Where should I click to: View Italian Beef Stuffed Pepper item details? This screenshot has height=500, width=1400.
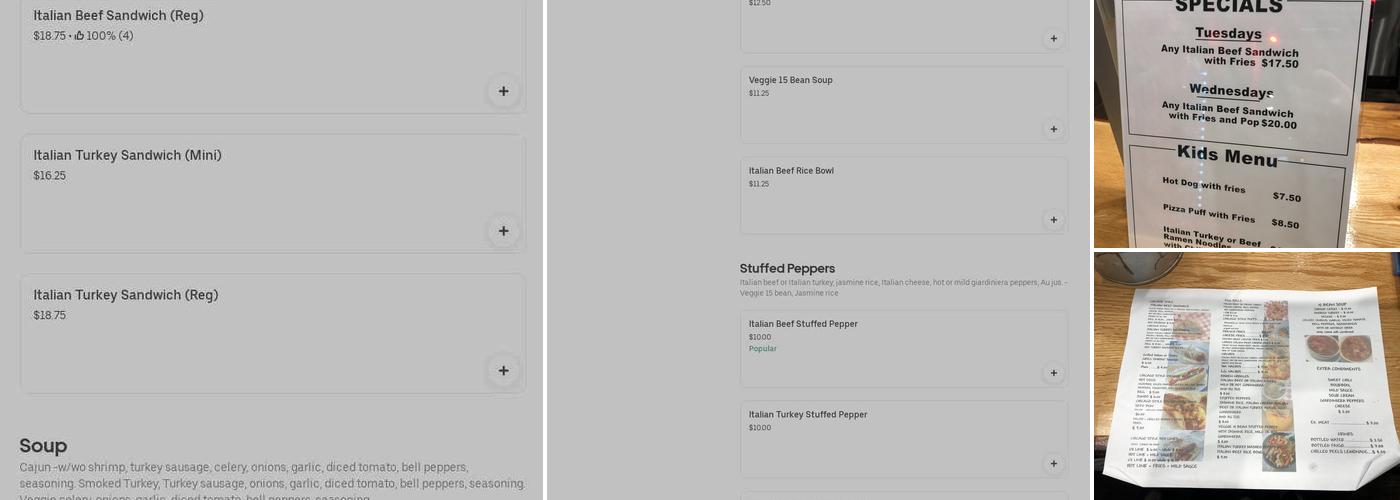[803, 324]
